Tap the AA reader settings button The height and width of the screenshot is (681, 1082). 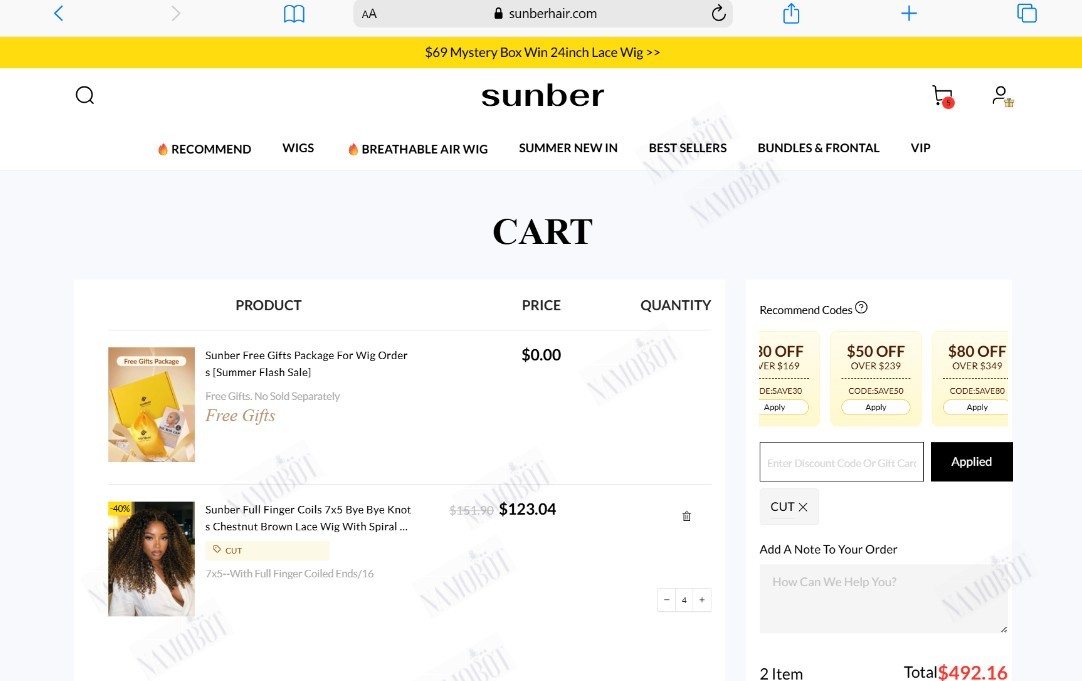pos(369,14)
